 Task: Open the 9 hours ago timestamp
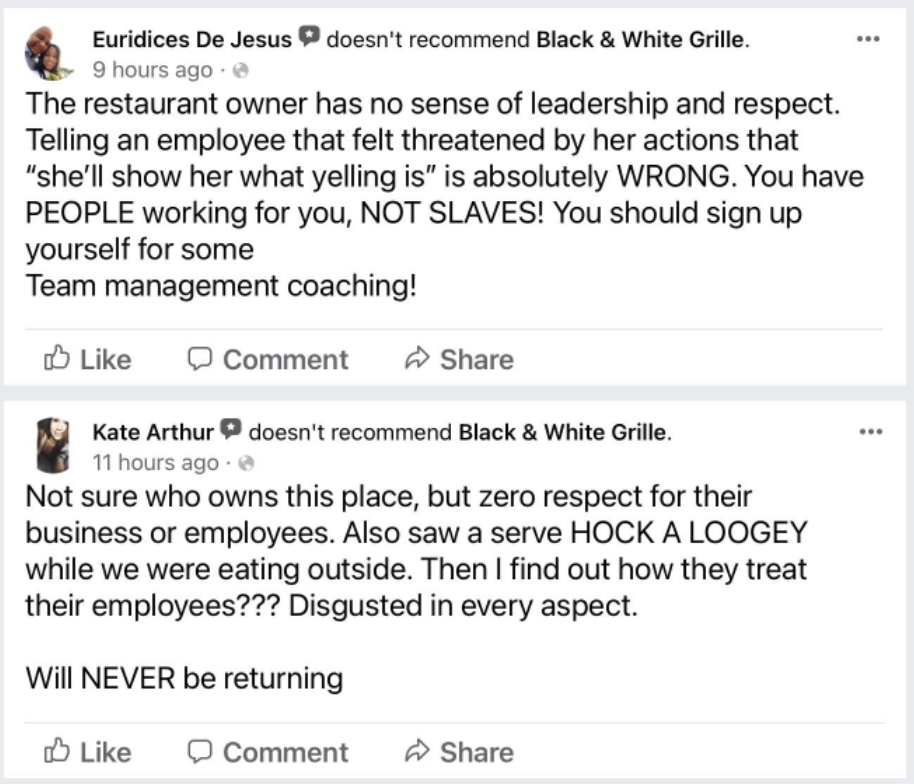(152, 71)
